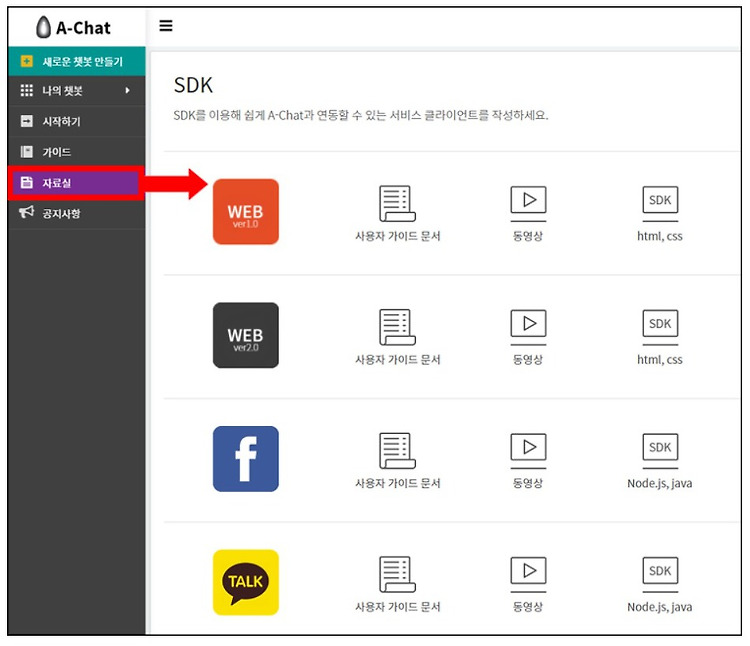Play video icon for KakaoTalk row
This screenshot has height=646, width=750.
[529, 574]
